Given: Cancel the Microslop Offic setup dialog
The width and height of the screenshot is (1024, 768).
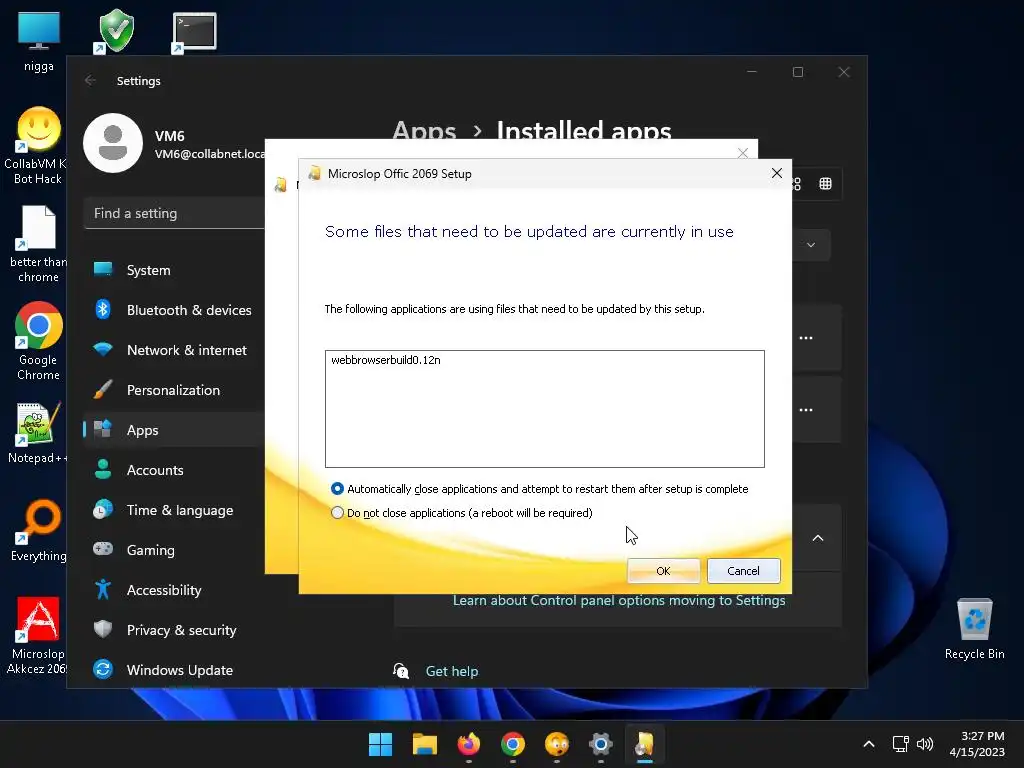Looking at the screenshot, I should (x=743, y=571).
